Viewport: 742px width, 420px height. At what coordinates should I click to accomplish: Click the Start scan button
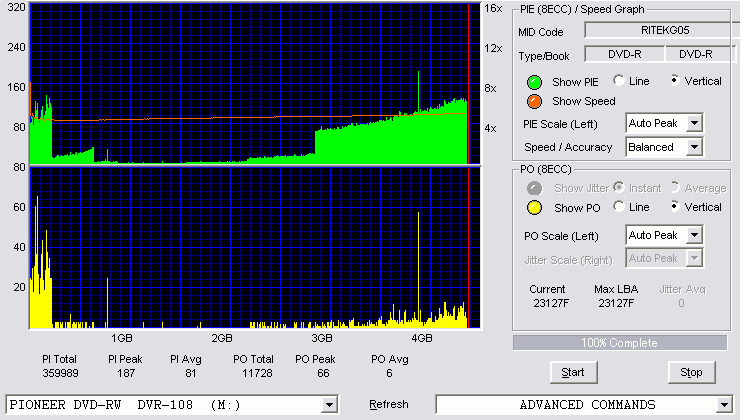574,372
